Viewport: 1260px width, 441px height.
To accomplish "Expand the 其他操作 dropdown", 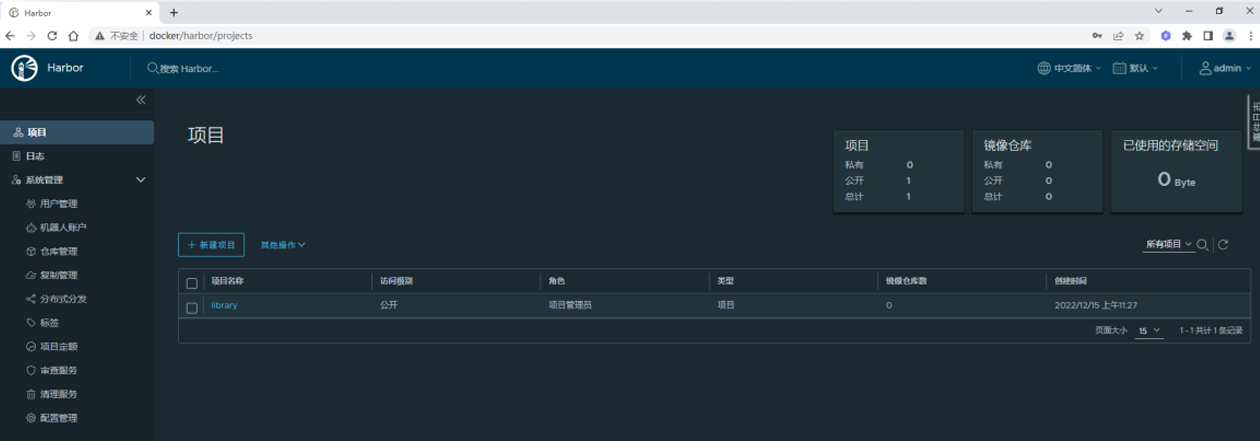I will tap(283, 245).
